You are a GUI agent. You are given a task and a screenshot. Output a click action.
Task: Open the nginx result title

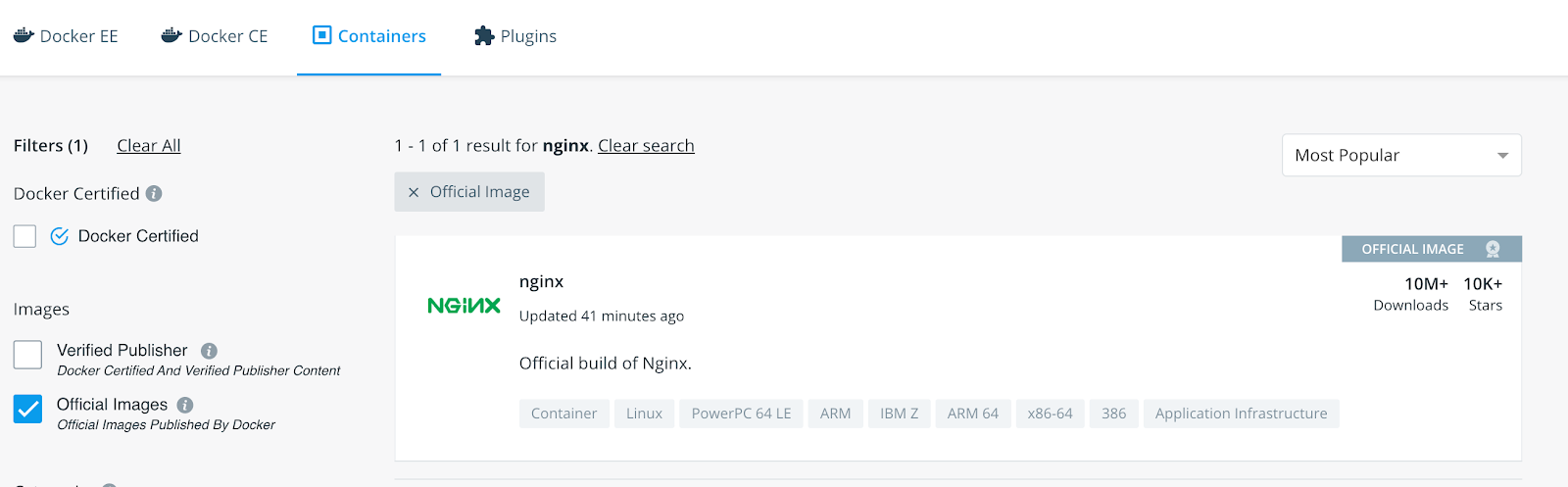click(541, 282)
